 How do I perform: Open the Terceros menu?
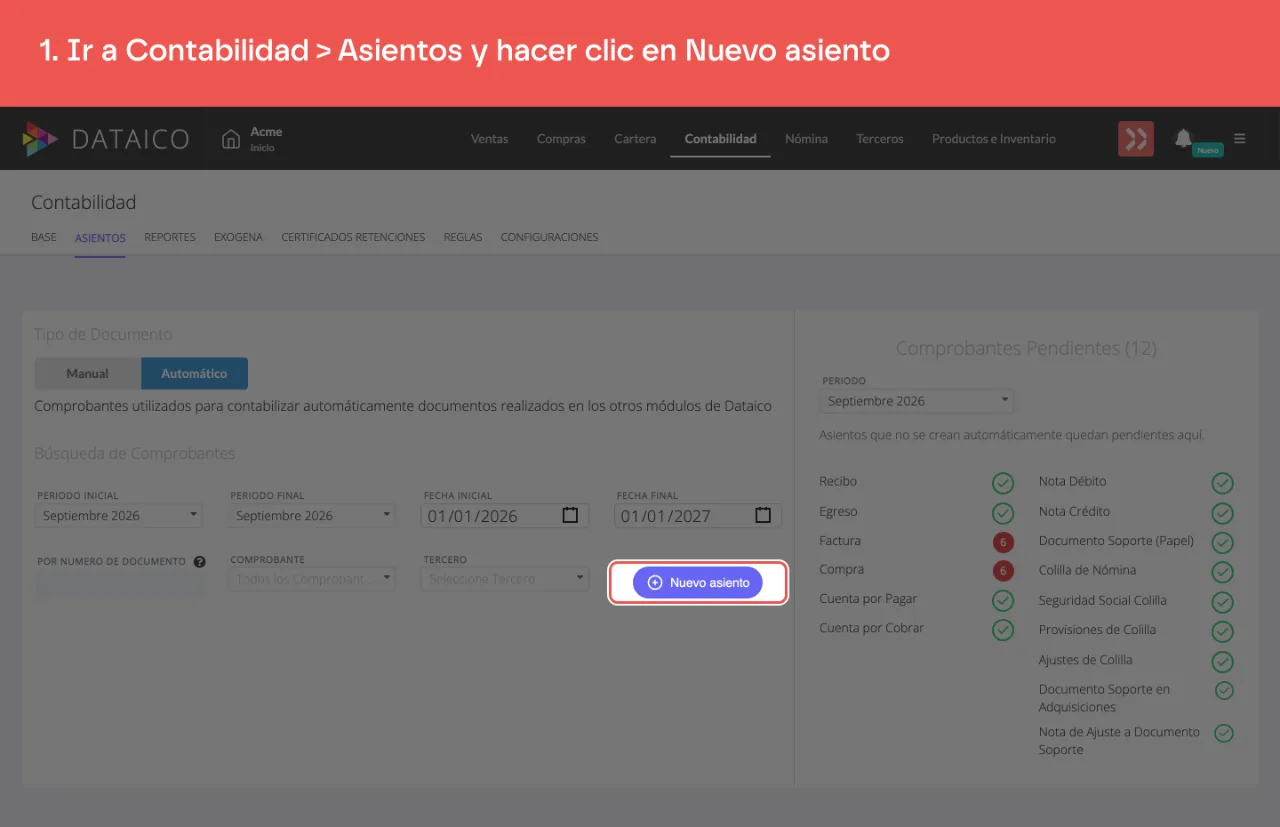pos(880,139)
